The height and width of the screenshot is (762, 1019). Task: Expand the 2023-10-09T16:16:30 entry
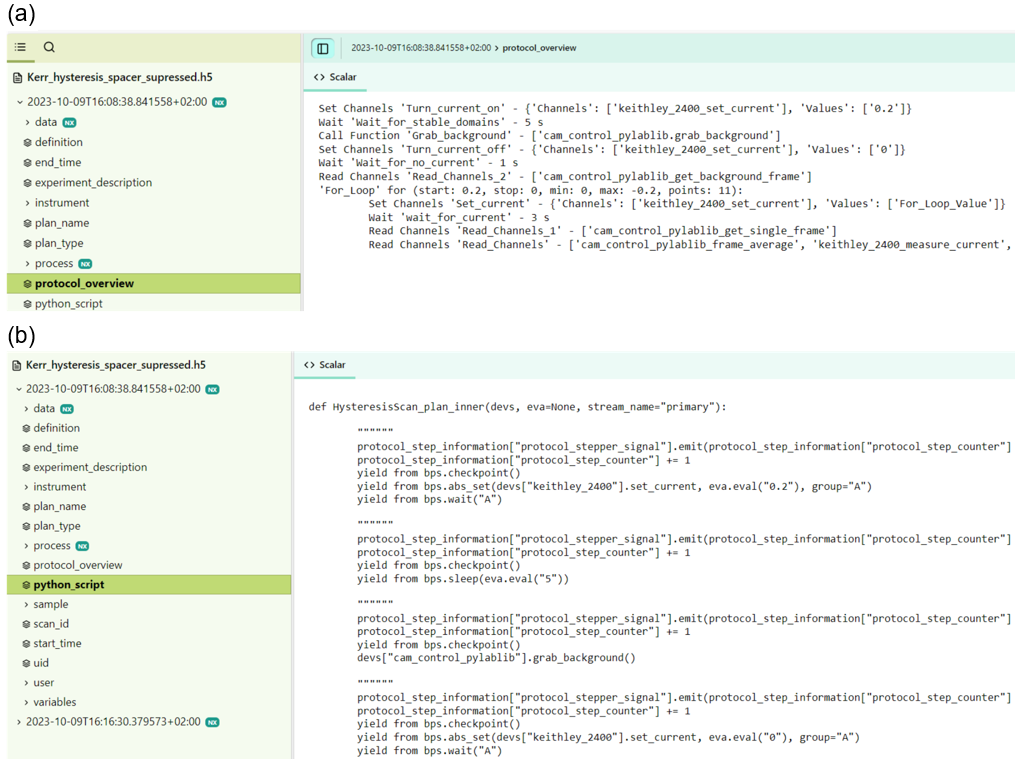coord(19,722)
